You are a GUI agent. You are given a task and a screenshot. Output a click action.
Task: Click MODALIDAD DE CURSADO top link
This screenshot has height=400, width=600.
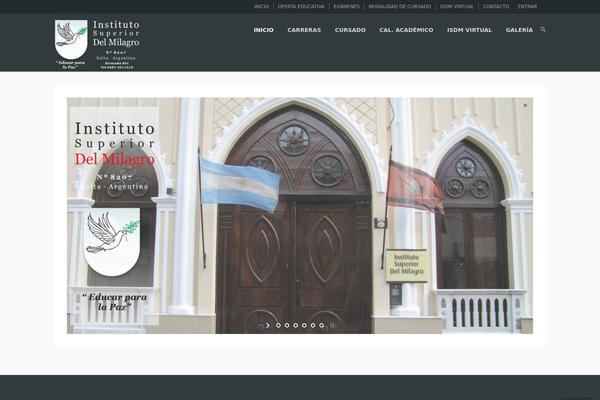click(400, 7)
